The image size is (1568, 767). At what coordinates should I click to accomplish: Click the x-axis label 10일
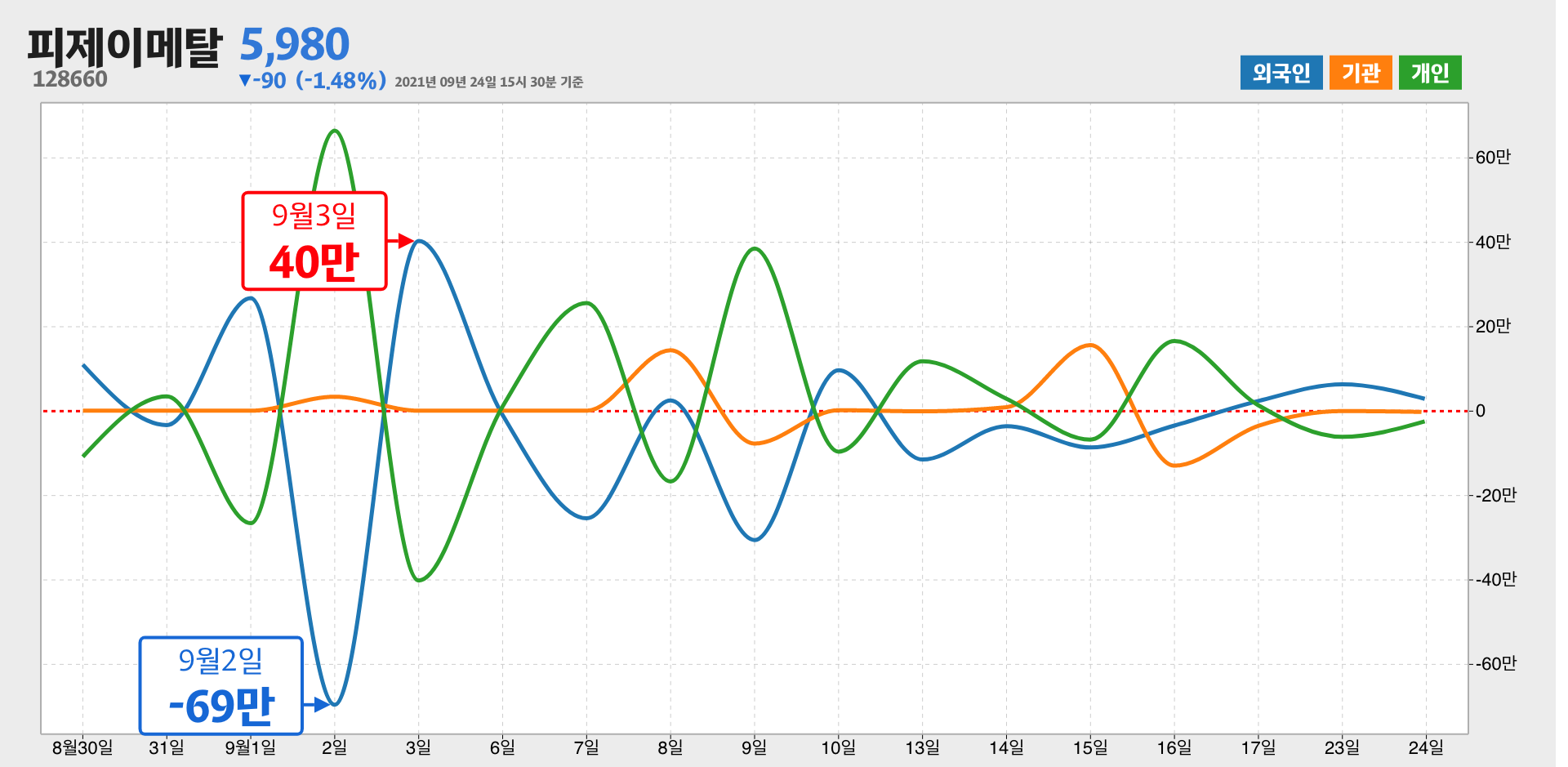pos(839,747)
